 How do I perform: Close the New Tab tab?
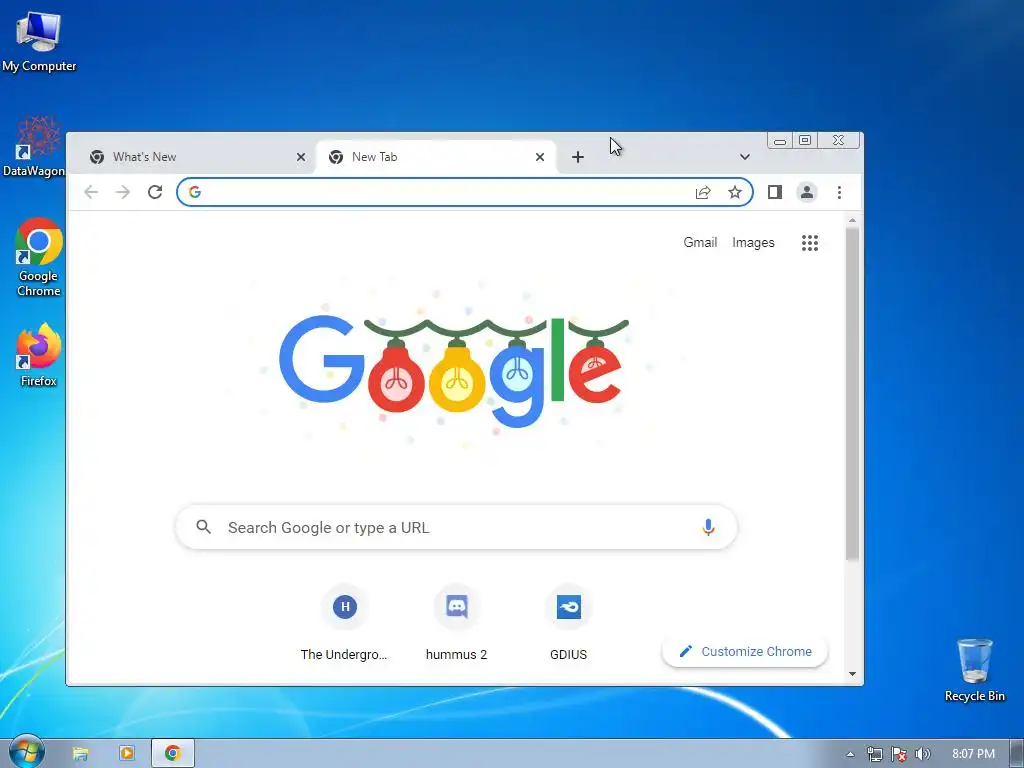(x=540, y=157)
